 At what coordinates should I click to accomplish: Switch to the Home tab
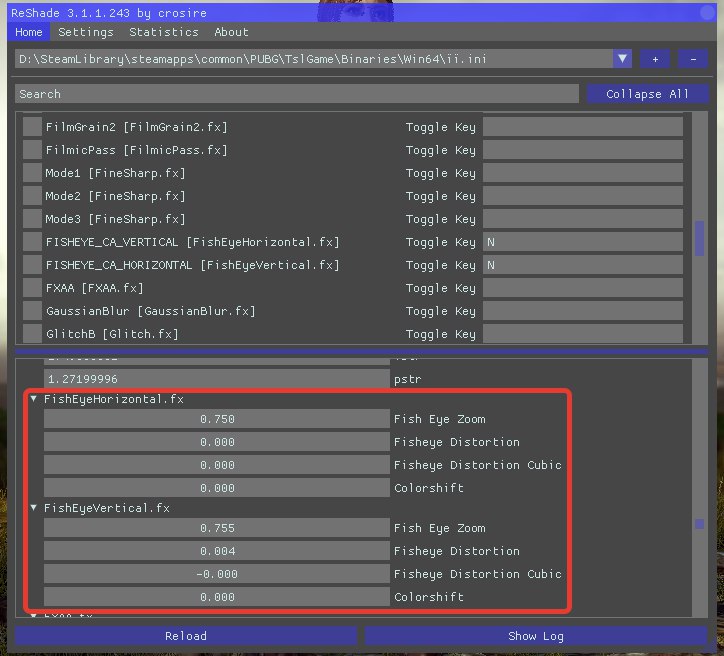(x=29, y=32)
